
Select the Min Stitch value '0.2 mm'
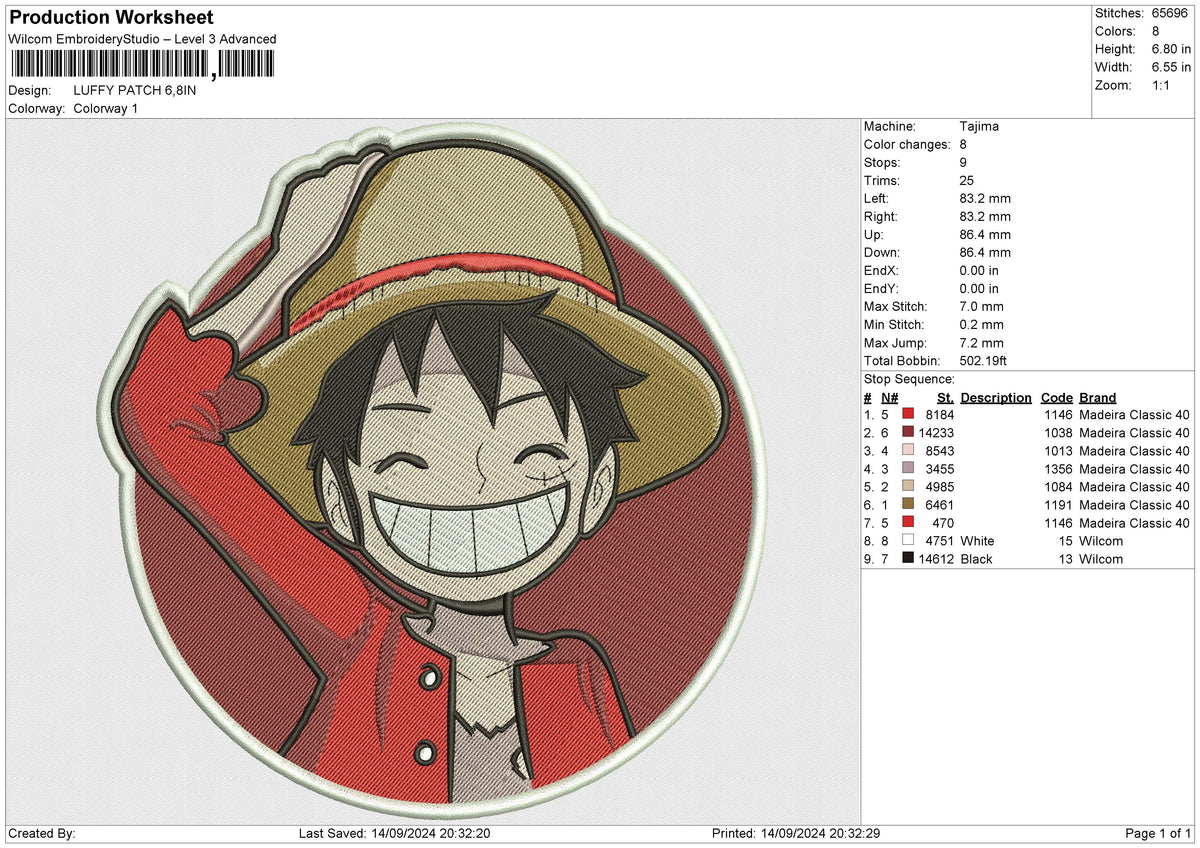[x=981, y=324]
